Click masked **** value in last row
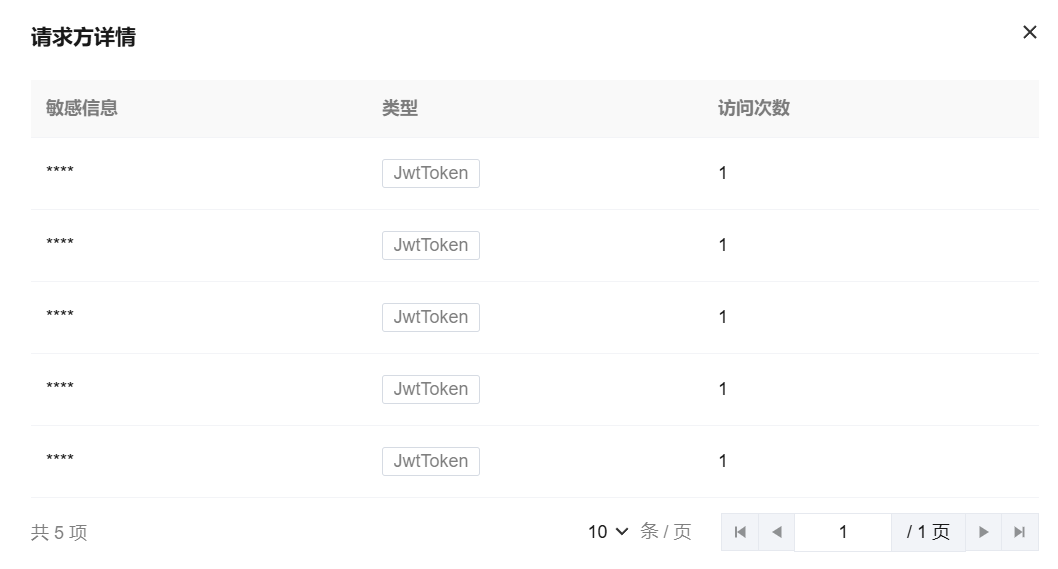 [x=60, y=457]
